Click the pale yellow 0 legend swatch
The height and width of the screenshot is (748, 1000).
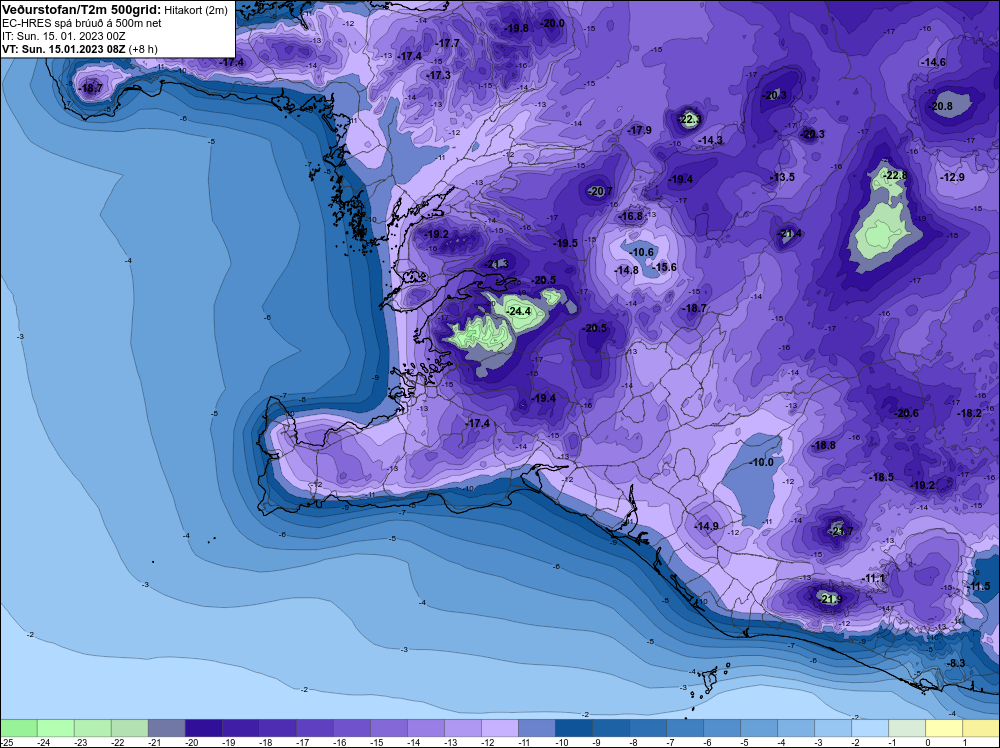[944, 728]
